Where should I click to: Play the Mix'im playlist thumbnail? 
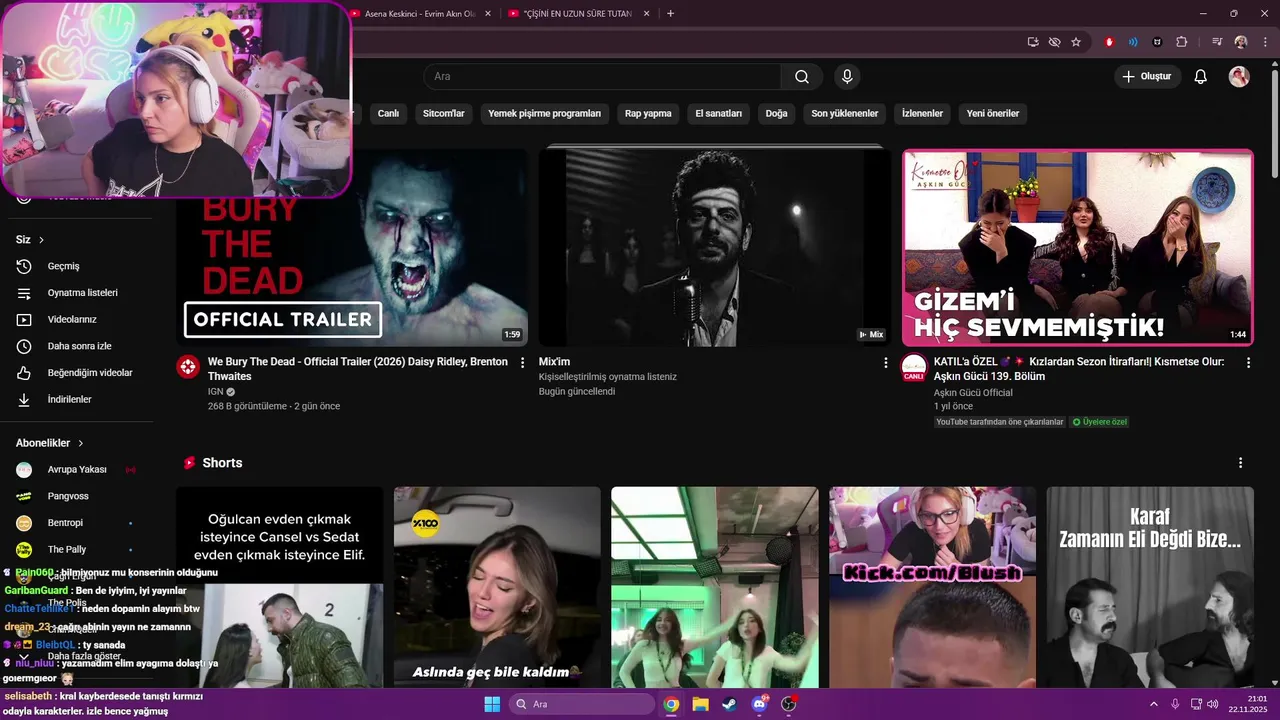tap(714, 247)
